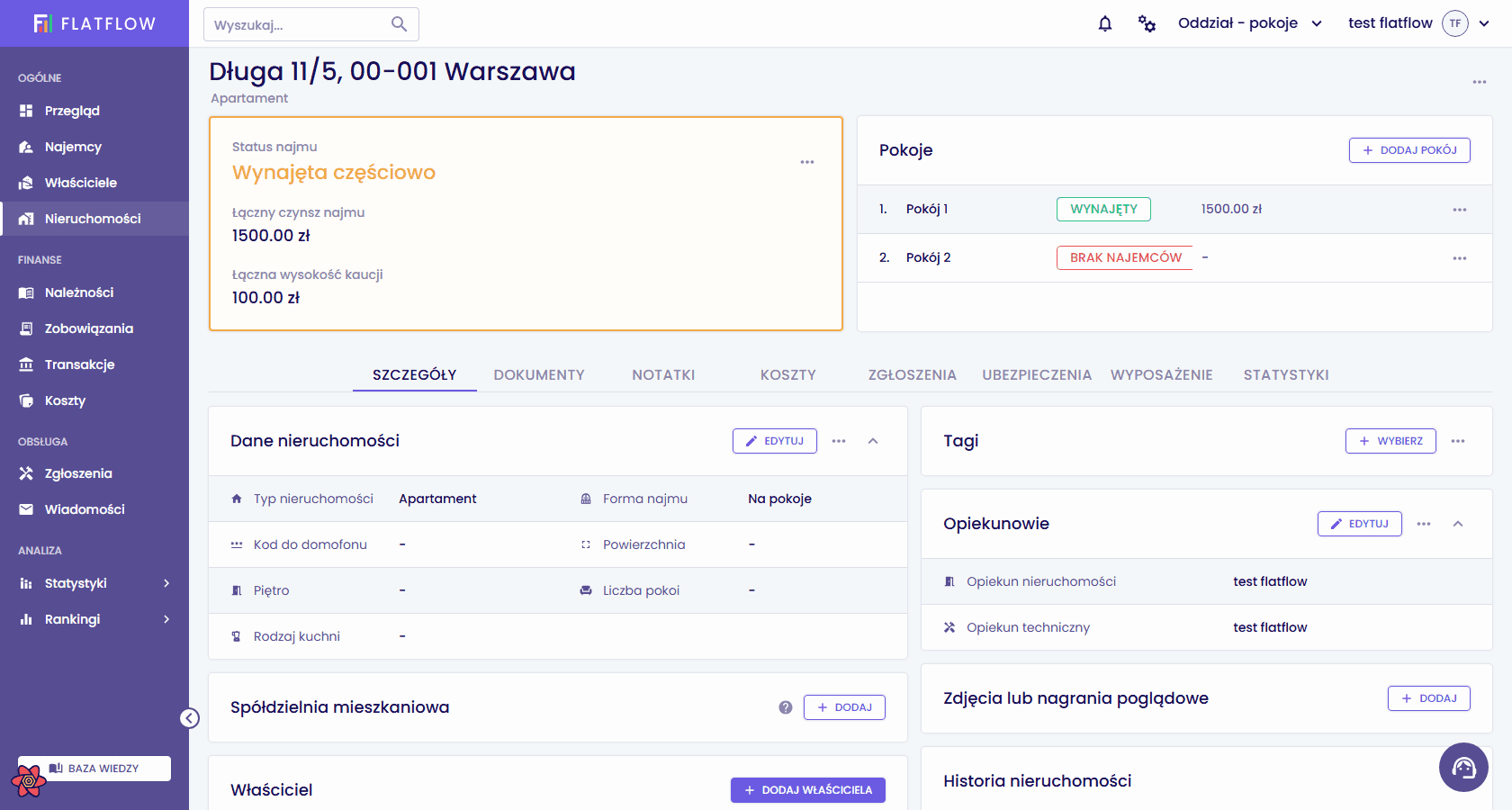The width and height of the screenshot is (1512, 810).
Task: Click the notifications bell icon
Action: pos(1105,23)
